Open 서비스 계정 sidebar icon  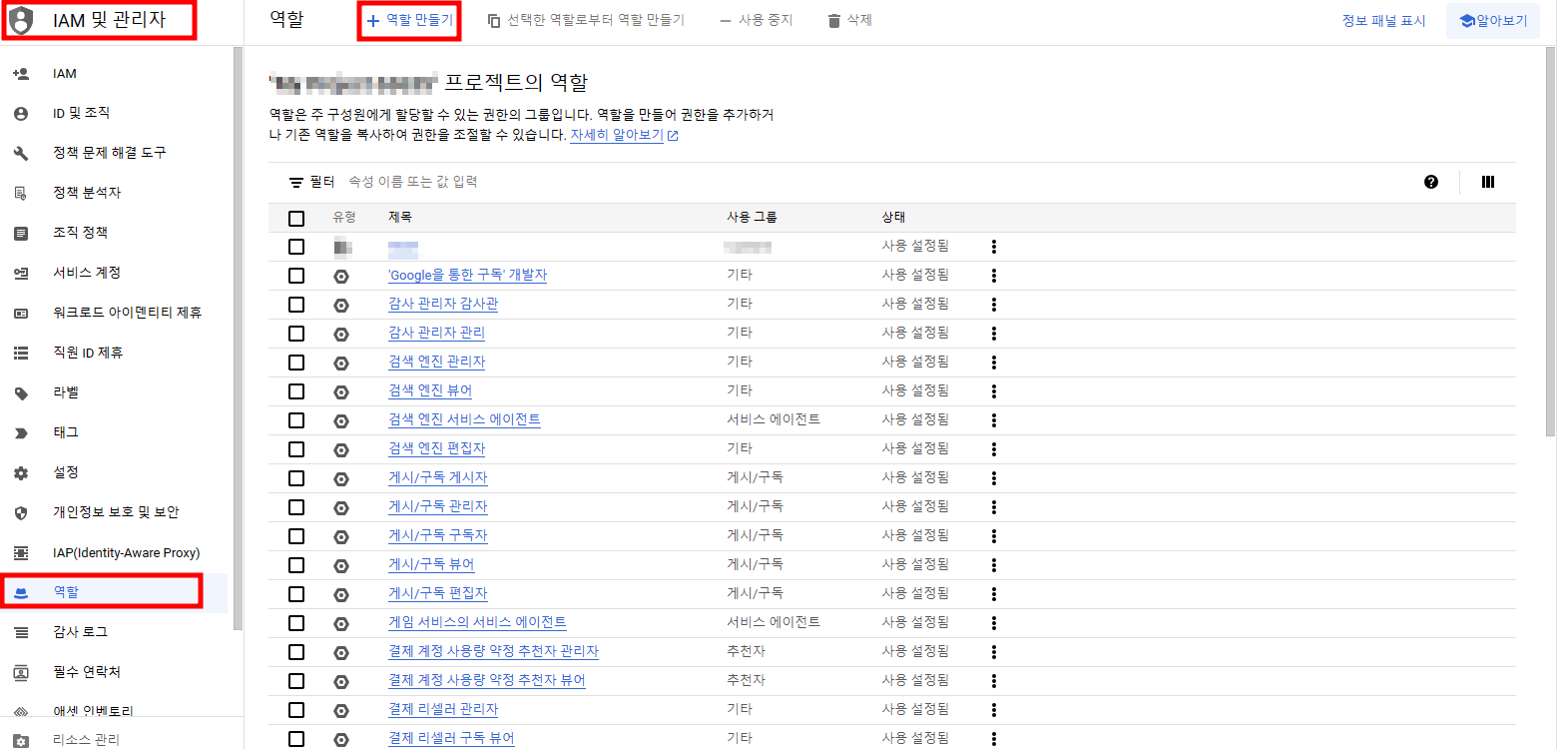pyautogui.click(x=21, y=273)
